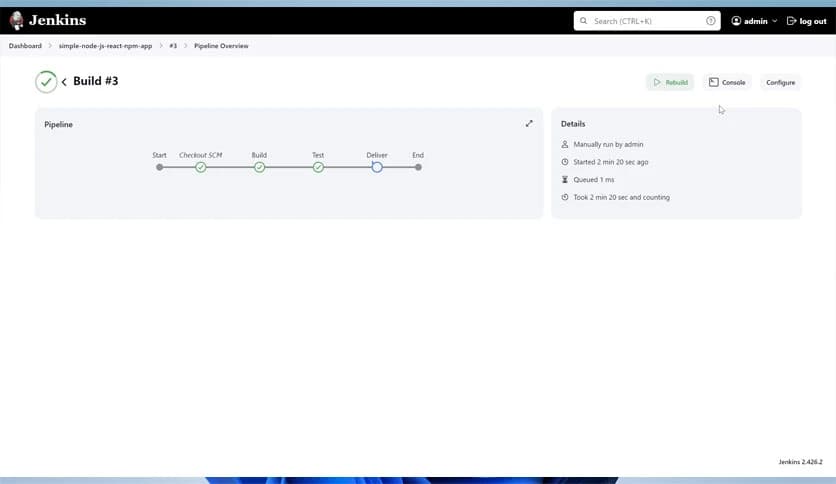The width and height of the screenshot is (836, 484).
Task: Click the Pipeline panel title
Action: [59, 124]
